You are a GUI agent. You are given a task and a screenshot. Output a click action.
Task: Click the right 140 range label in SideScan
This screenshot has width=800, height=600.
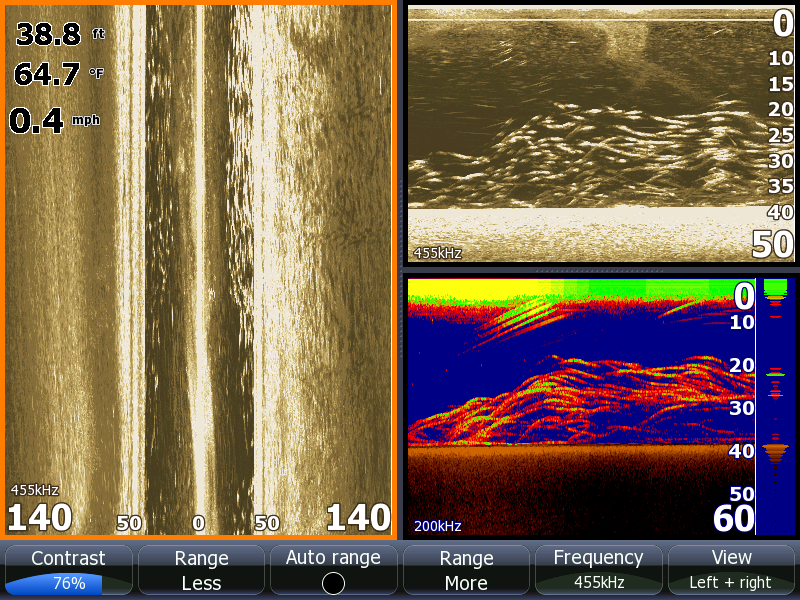click(358, 518)
